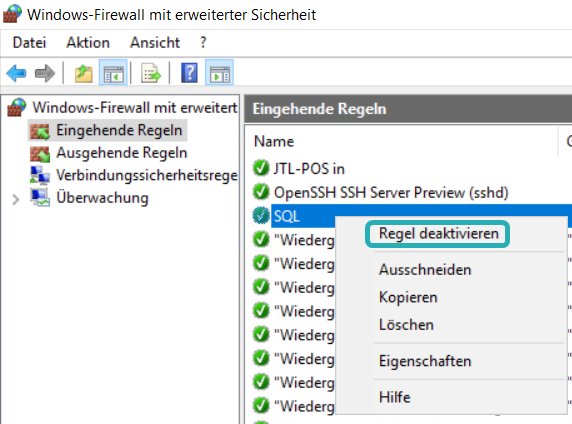The height and width of the screenshot is (424, 572).
Task: Open the Ansicht menu
Action: click(x=155, y=43)
